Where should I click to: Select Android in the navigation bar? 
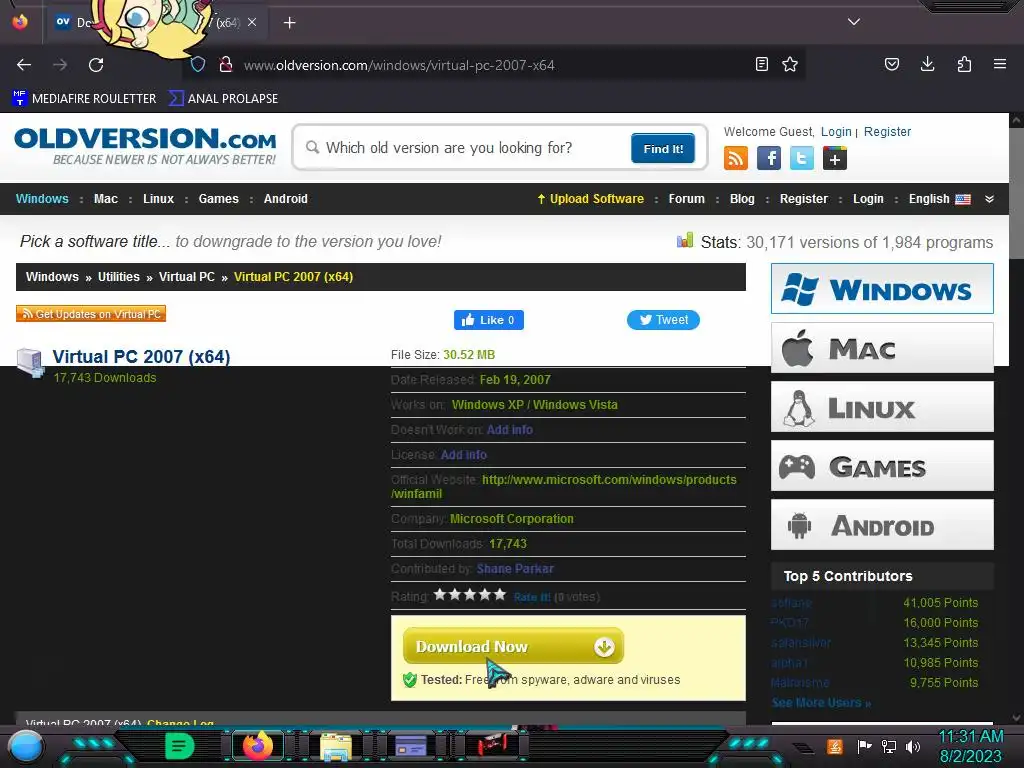pyautogui.click(x=285, y=199)
